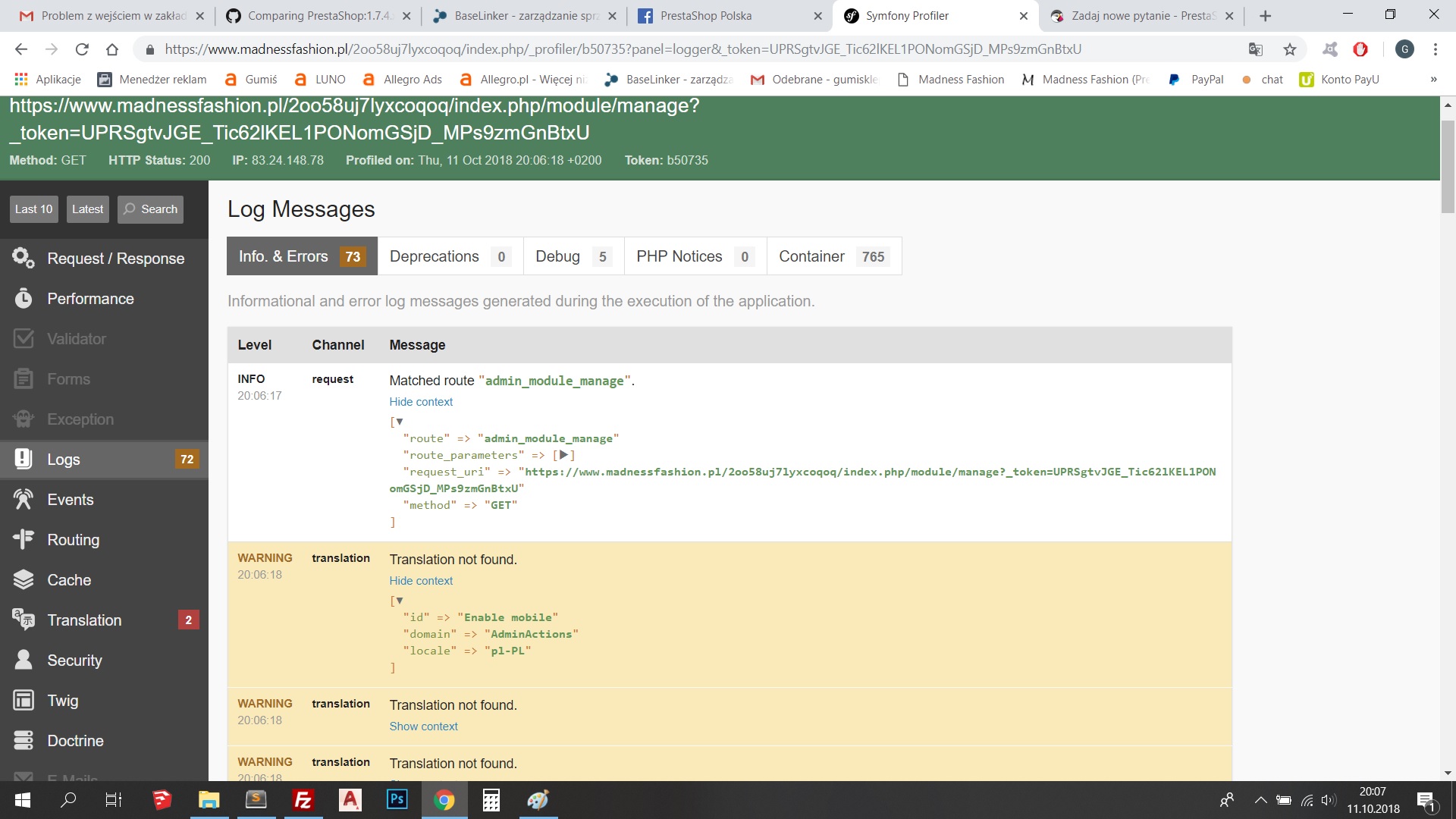Open the Performance panel clock icon

[24, 299]
